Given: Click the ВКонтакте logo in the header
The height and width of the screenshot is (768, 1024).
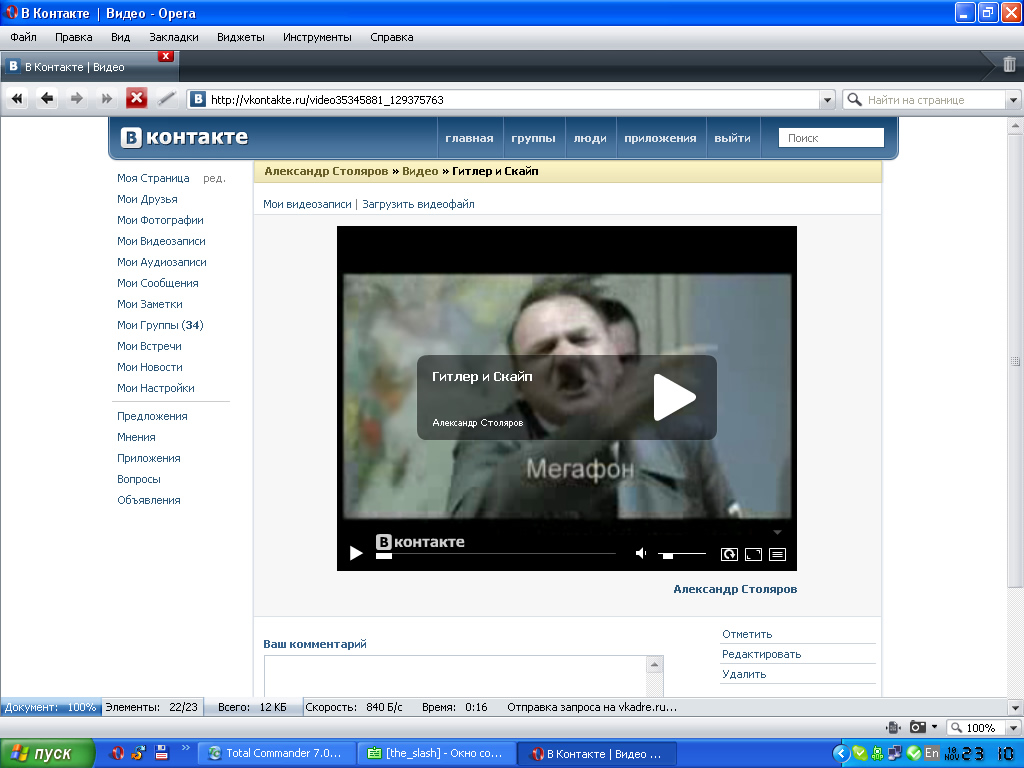Looking at the screenshot, I should (x=184, y=137).
